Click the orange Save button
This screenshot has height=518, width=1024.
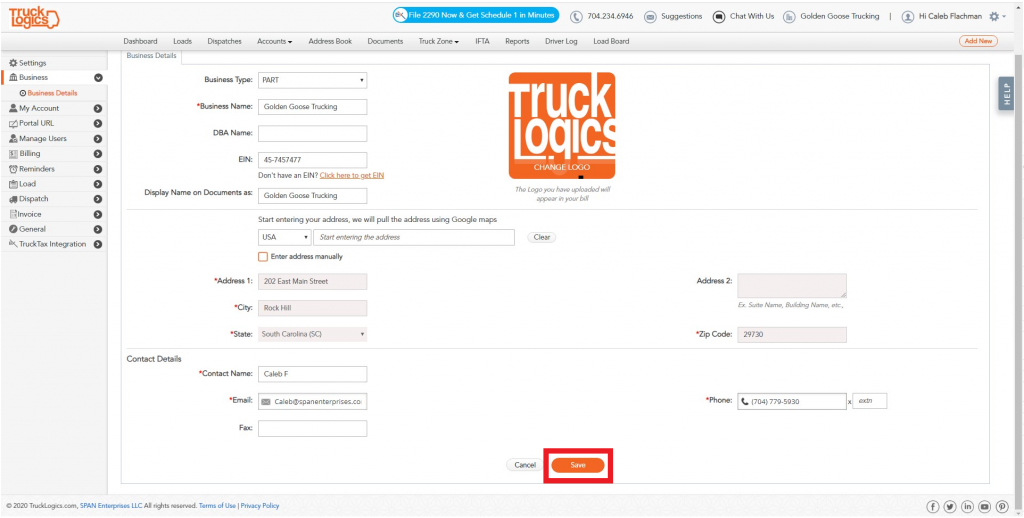tap(578, 465)
